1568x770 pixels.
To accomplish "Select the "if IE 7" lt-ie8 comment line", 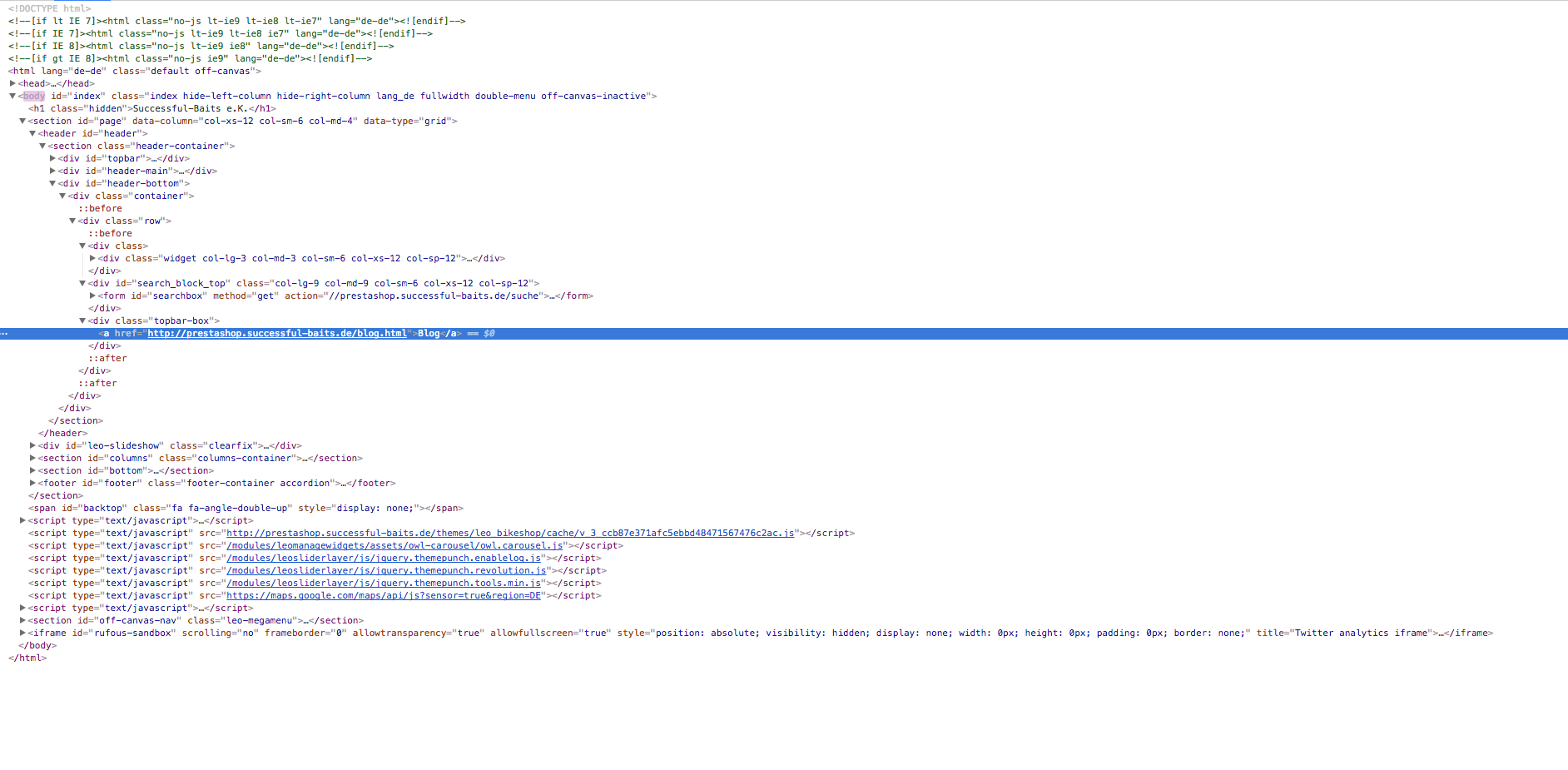I will [x=221, y=33].
